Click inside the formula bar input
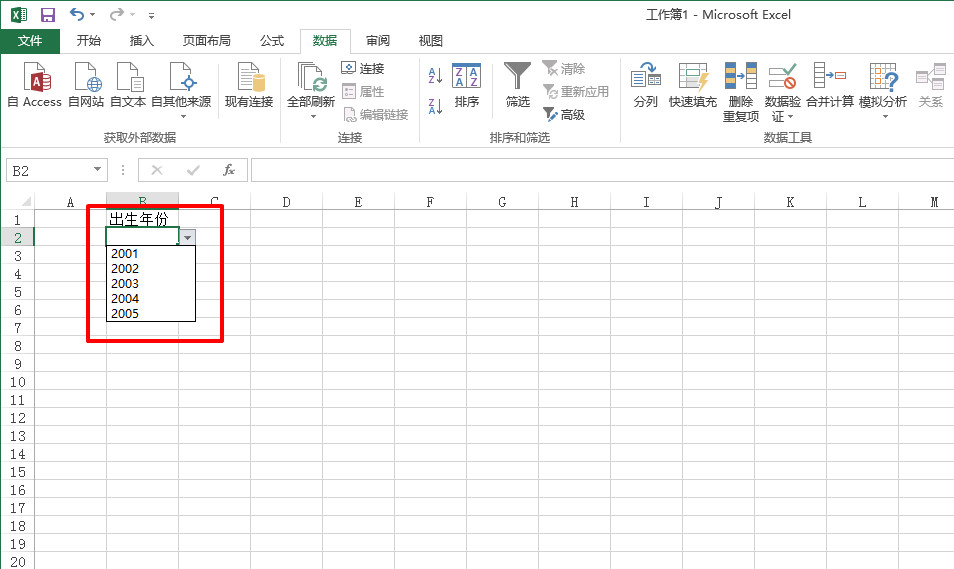The image size is (954, 569). point(600,170)
